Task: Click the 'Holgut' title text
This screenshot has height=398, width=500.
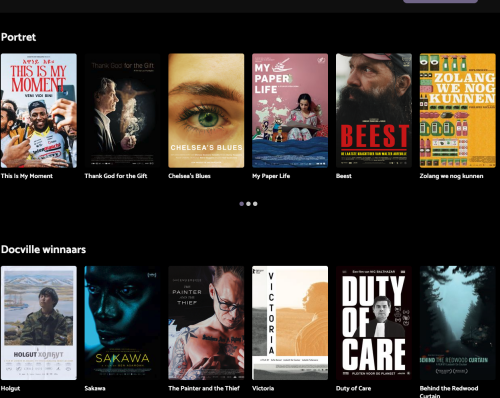Action: point(10,388)
